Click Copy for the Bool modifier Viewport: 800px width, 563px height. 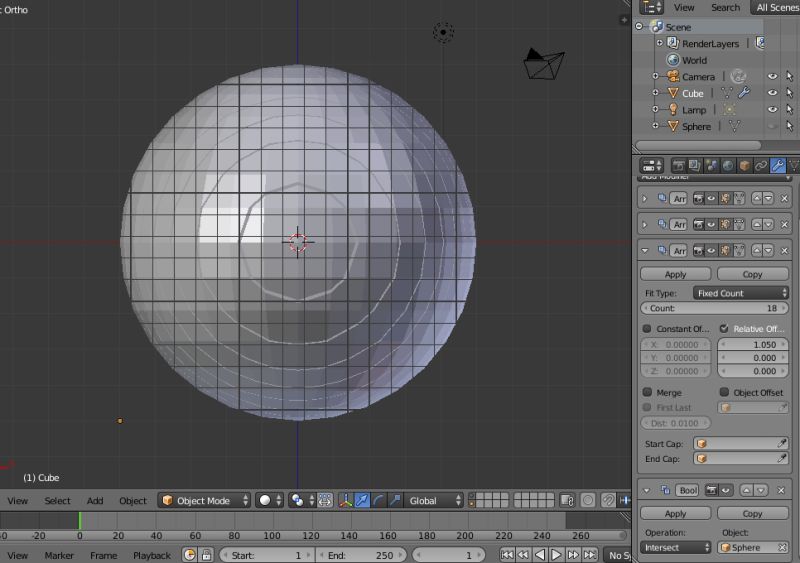753,513
